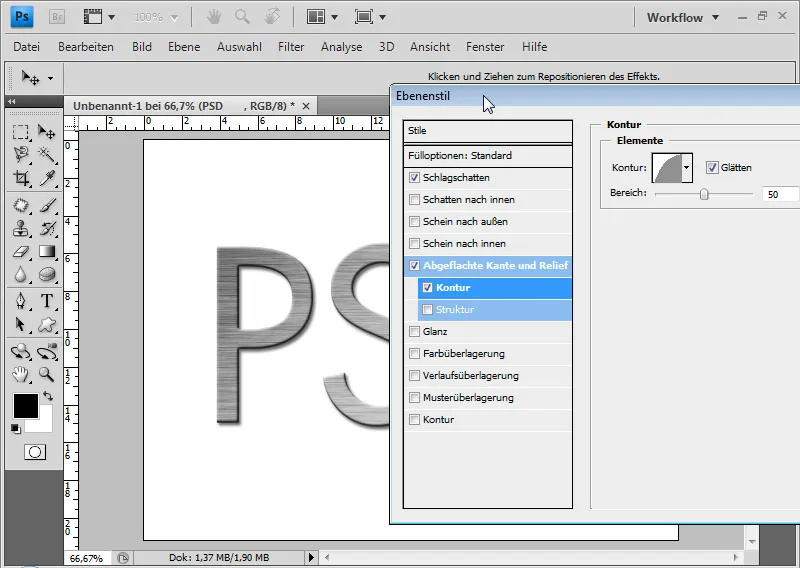Open the Ebene menu
800x568 pixels.
[184, 46]
